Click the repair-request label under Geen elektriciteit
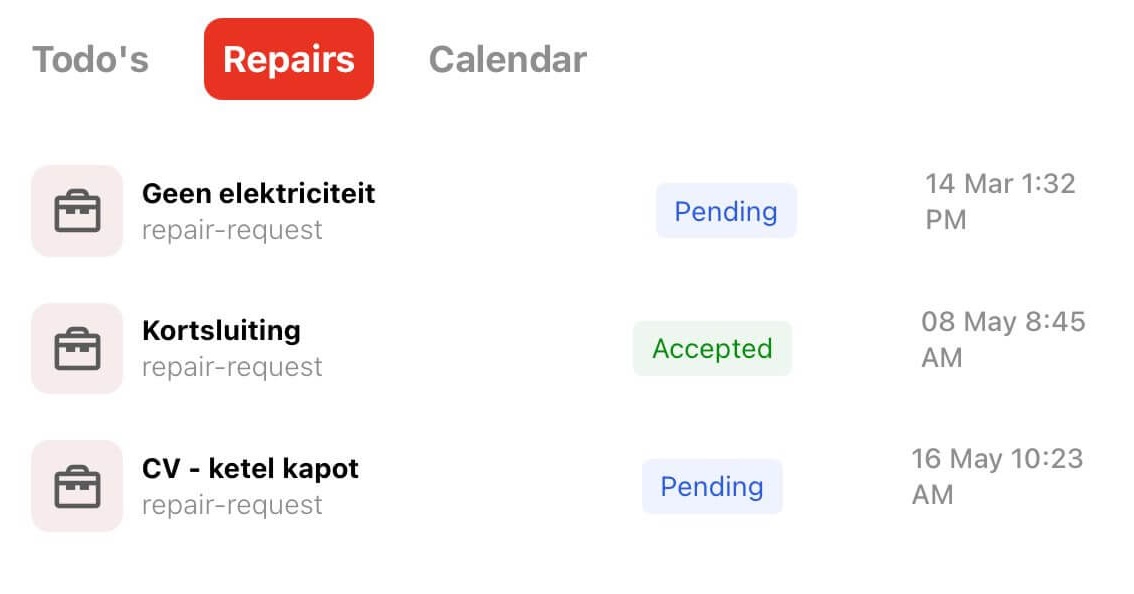Screen dimensions: 1134x594 coord(233,229)
